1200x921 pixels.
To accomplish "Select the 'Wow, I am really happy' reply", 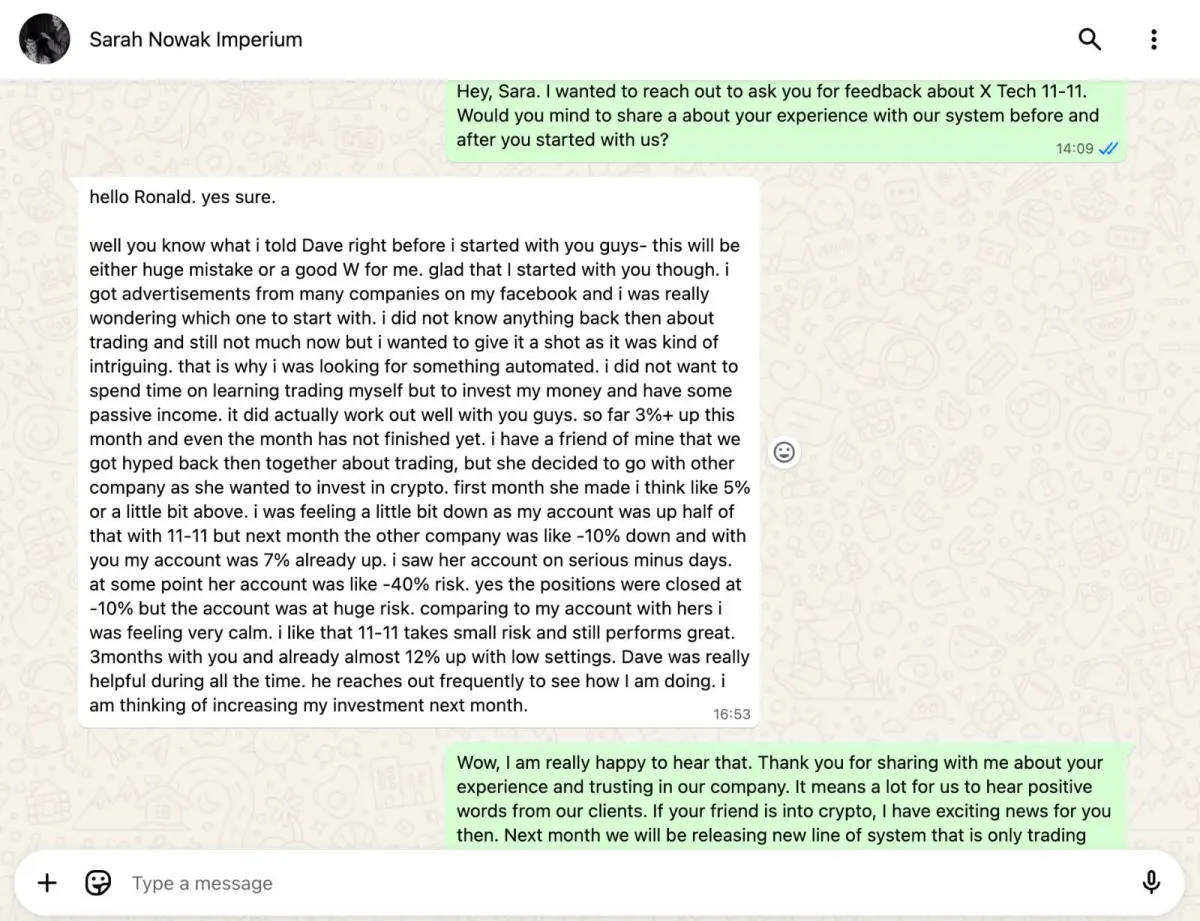I will click(789, 797).
